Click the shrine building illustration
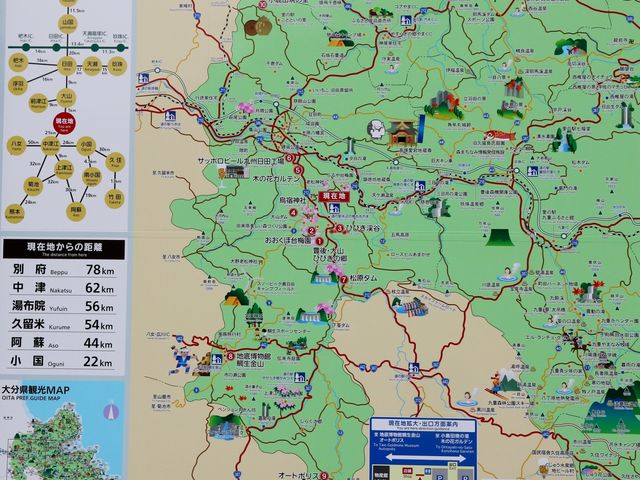Viewport: 640px width, 480px height. click(x=401, y=132)
